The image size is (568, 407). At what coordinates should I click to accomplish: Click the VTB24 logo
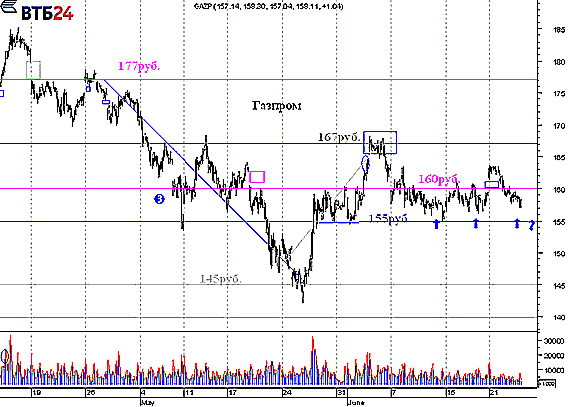pyautogui.click(x=37, y=11)
